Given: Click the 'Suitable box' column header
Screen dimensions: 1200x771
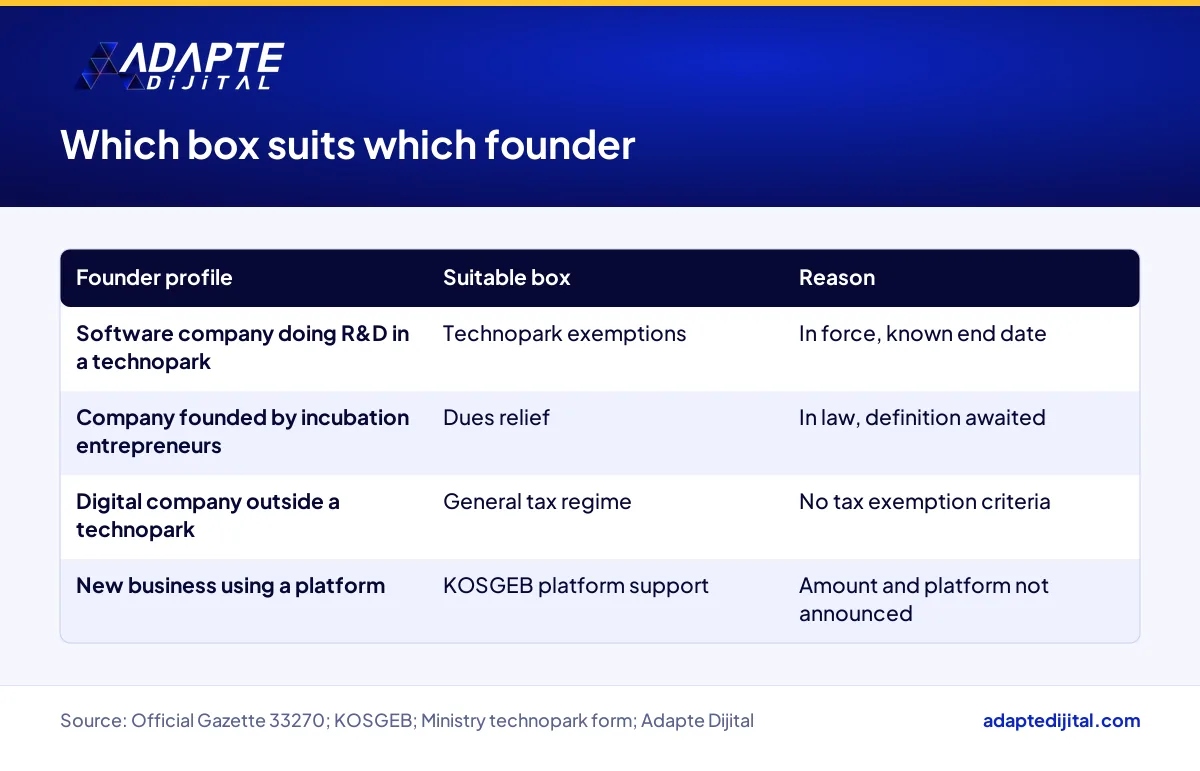Looking at the screenshot, I should [506, 278].
